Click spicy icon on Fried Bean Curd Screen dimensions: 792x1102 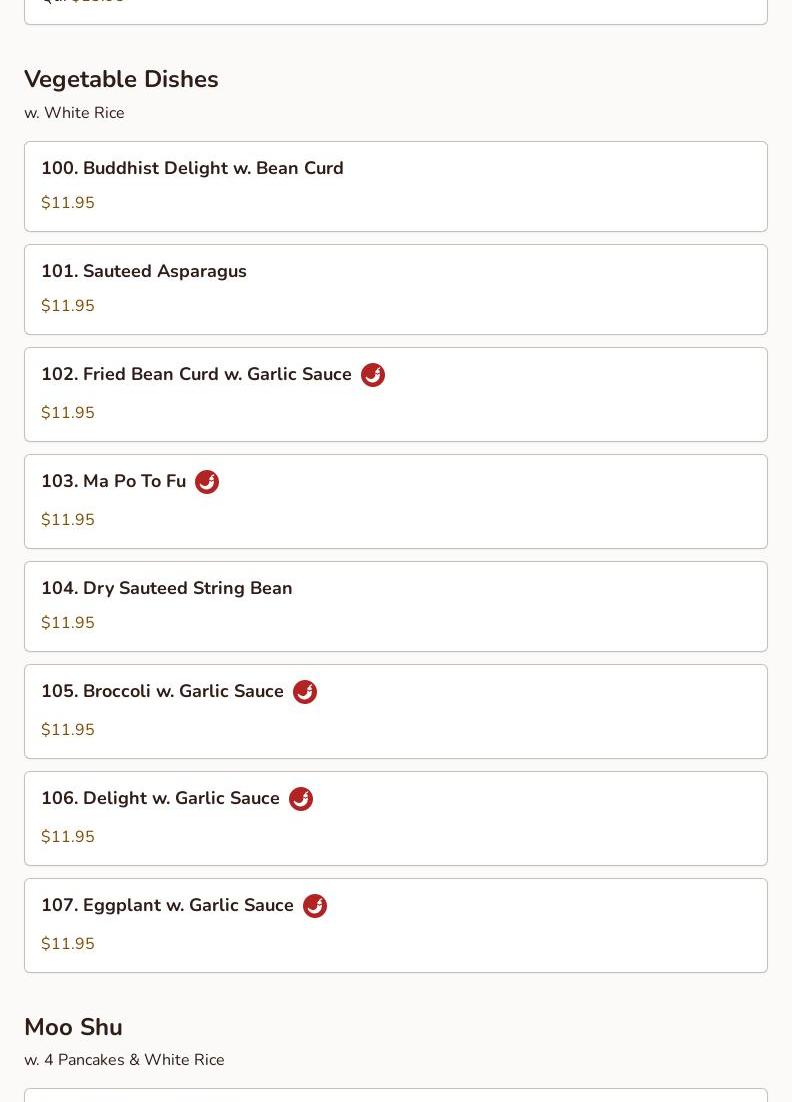point(373,375)
